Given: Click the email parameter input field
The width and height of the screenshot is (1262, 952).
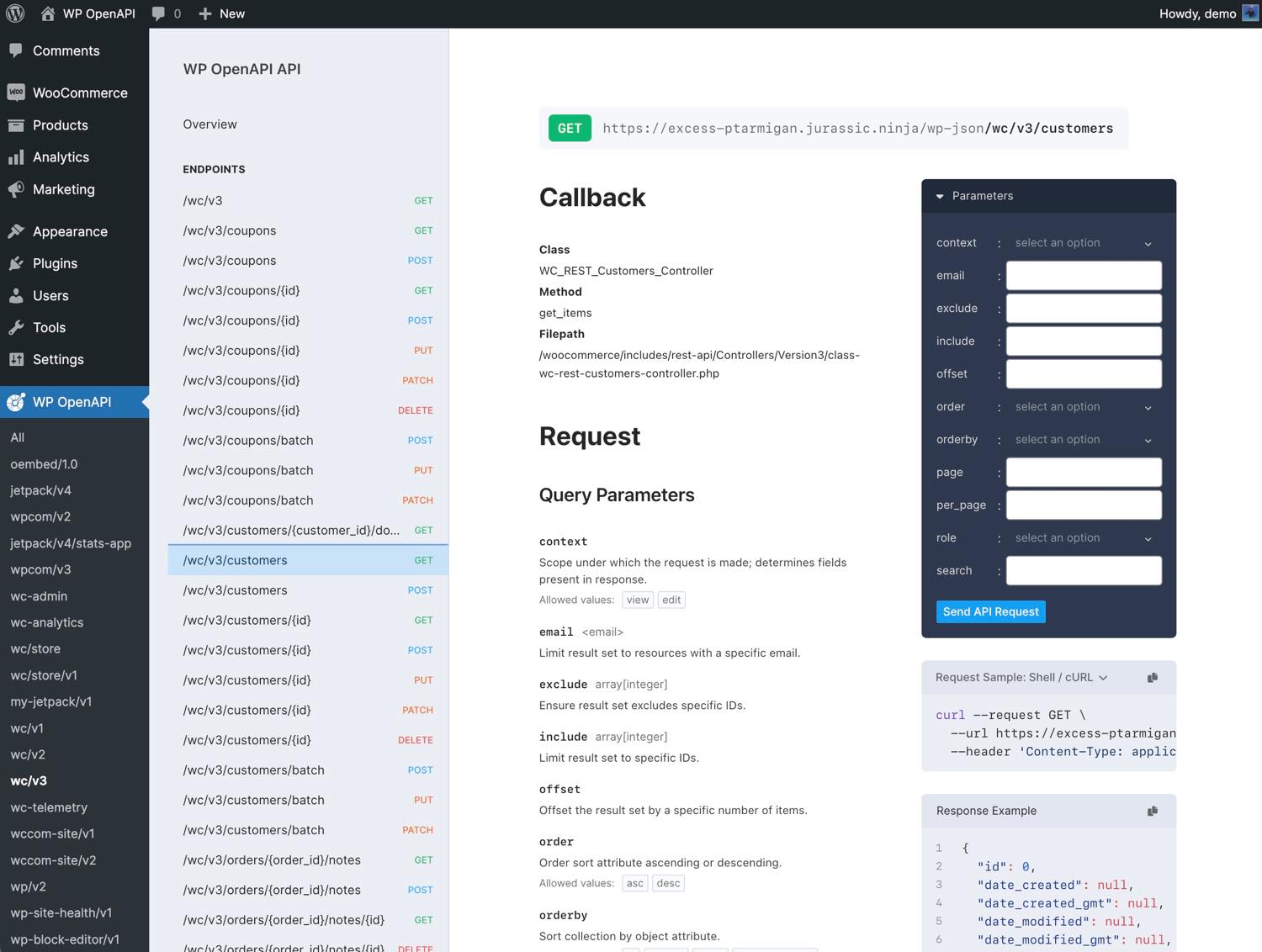Looking at the screenshot, I should (x=1084, y=276).
